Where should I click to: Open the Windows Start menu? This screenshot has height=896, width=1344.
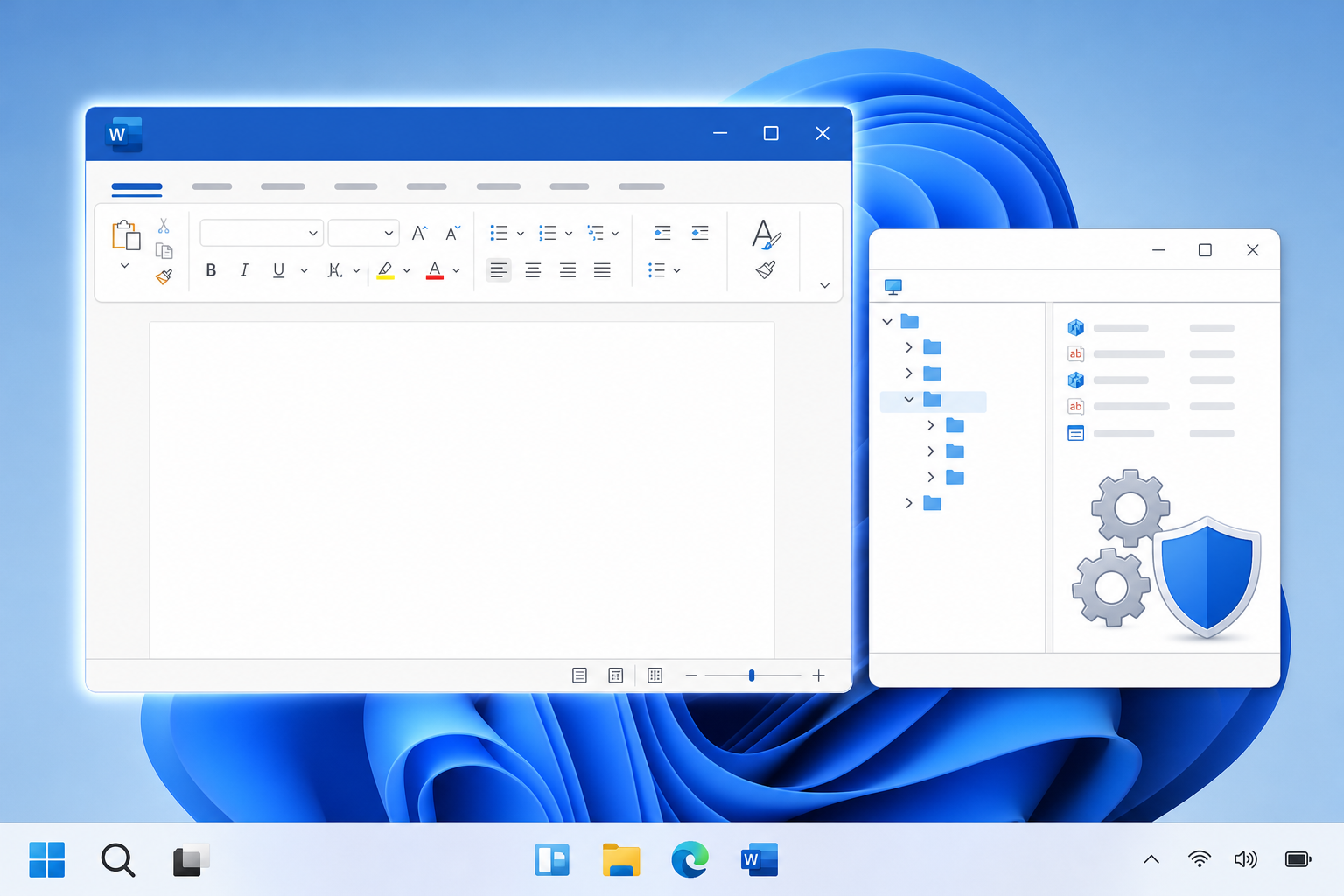click(x=47, y=859)
